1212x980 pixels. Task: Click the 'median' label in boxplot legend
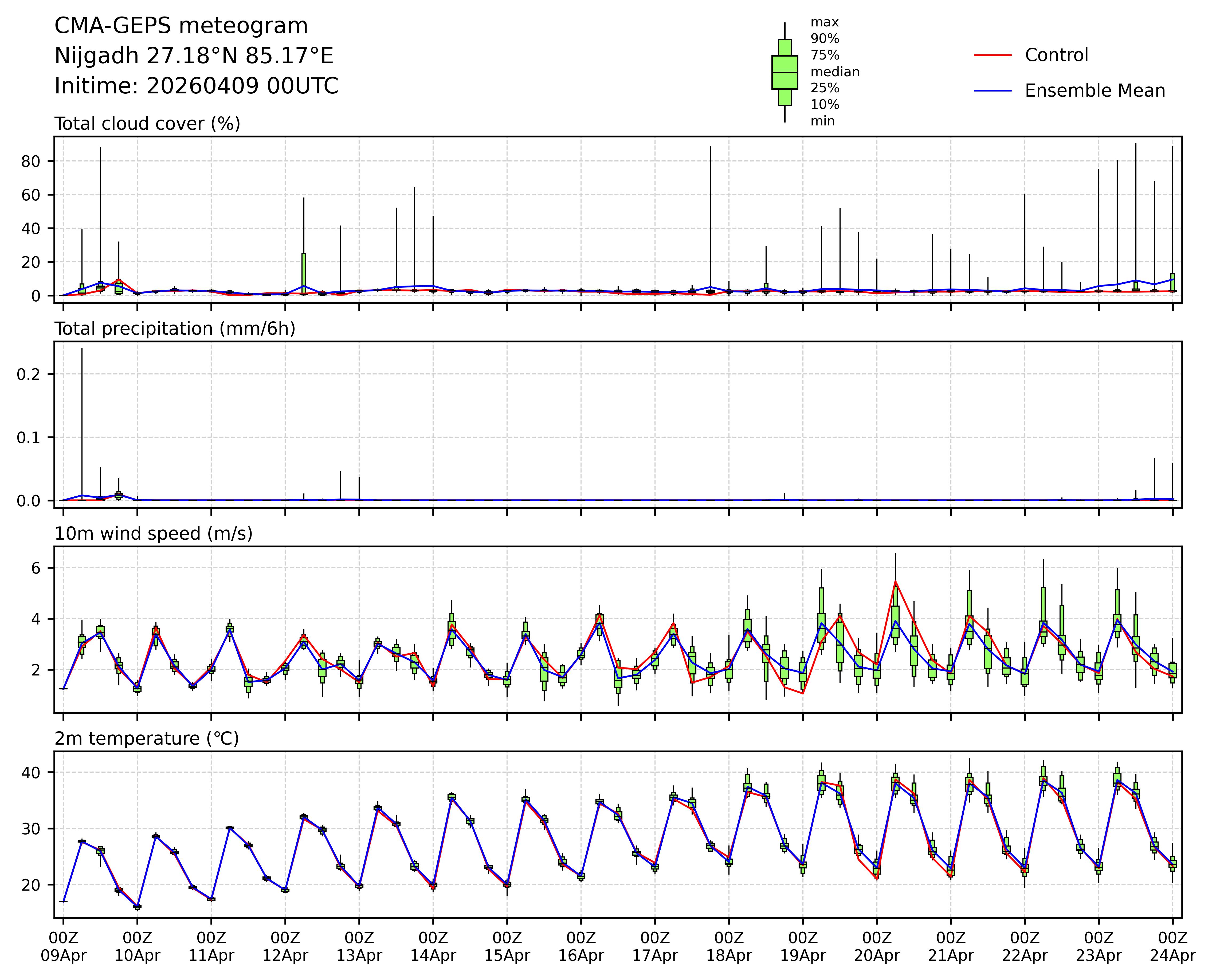click(835, 72)
